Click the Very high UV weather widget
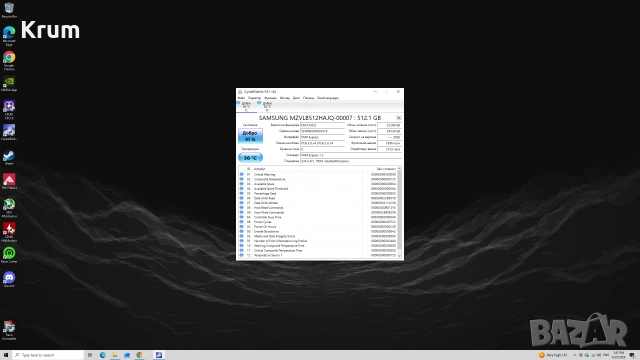 coord(553,355)
